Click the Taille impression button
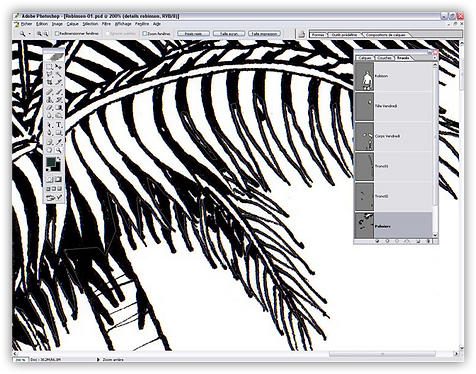The height and width of the screenshot is (374, 476). click(264, 34)
